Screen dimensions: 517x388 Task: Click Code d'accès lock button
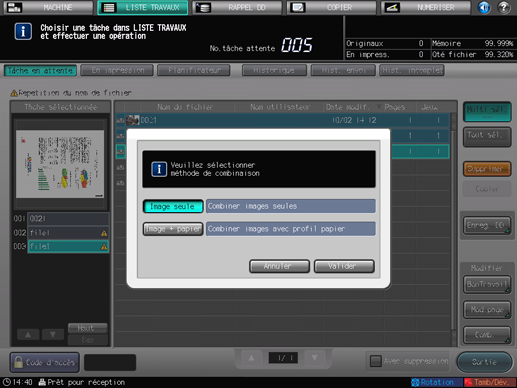pos(45,362)
